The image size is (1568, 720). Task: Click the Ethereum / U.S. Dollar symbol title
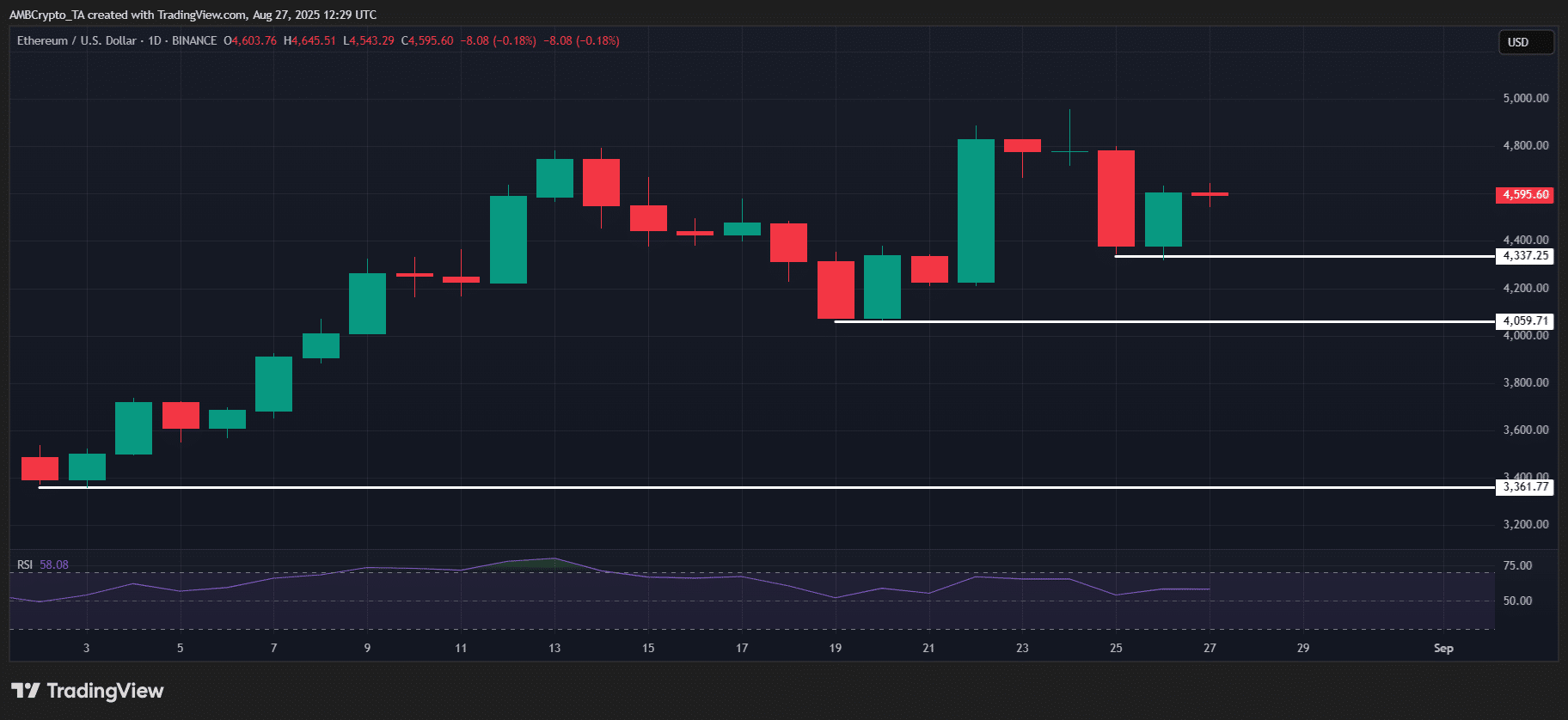click(x=77, y=40)
